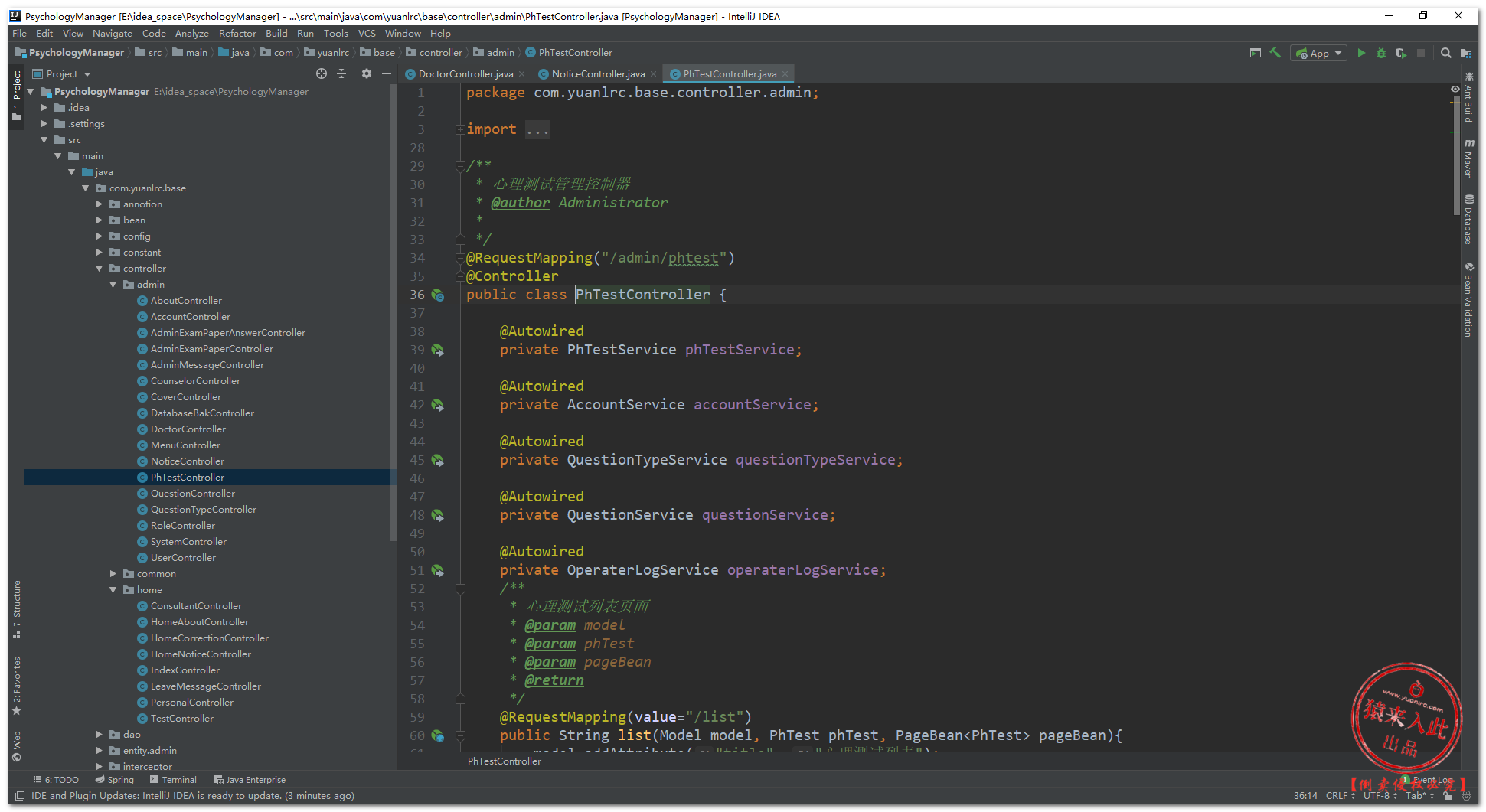Open Bean Validation side panel

click(1468, 299)
